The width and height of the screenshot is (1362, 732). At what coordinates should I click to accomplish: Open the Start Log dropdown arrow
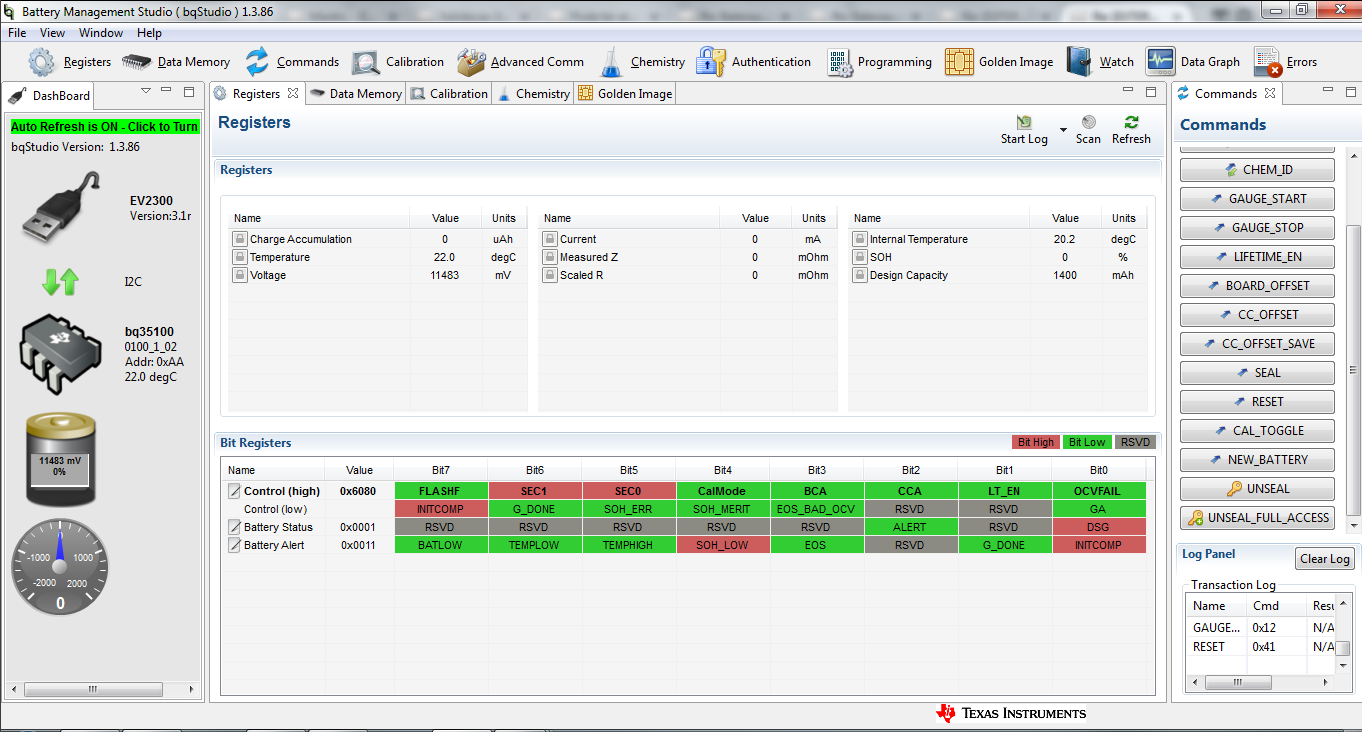click(1063, 130)
